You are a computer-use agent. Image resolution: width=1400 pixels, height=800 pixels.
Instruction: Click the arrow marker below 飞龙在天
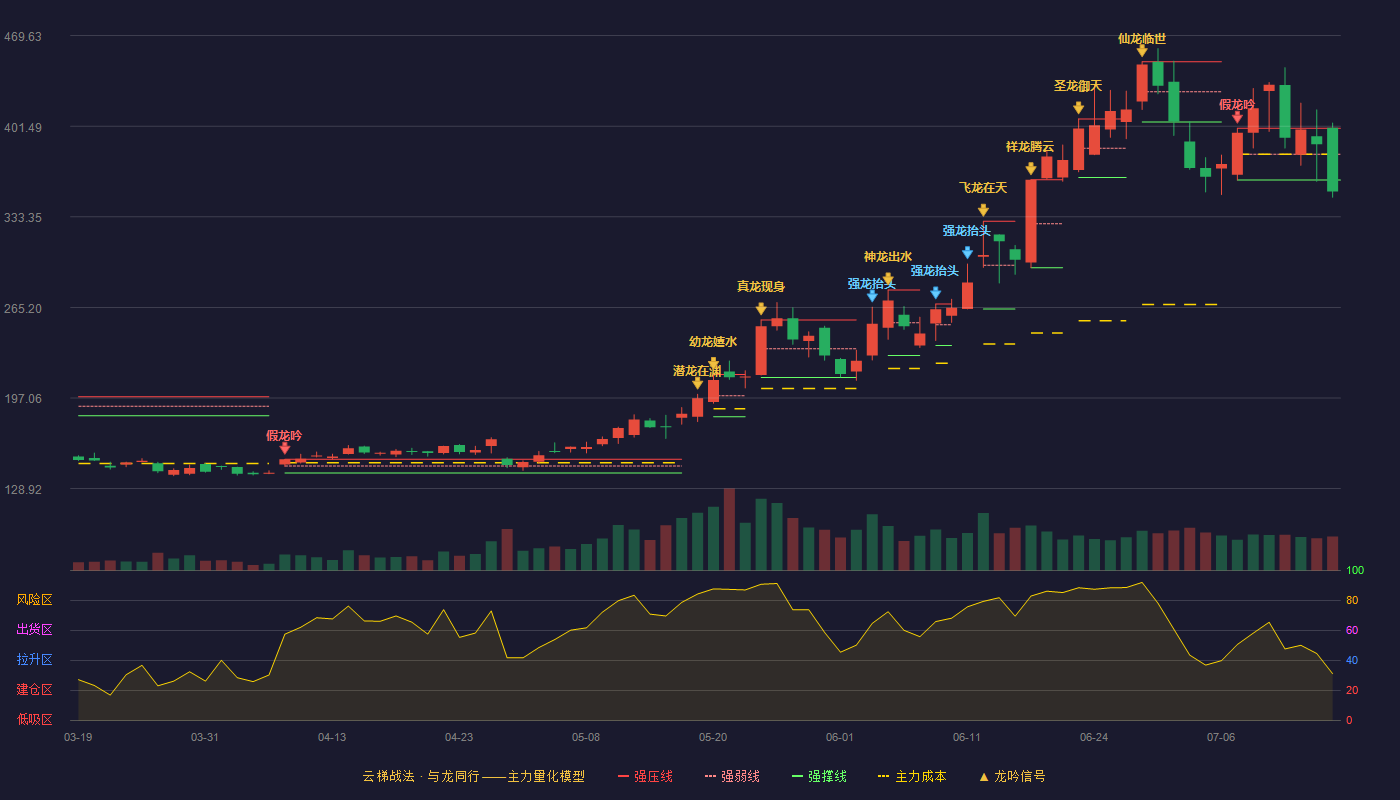[x=983, y=210]
